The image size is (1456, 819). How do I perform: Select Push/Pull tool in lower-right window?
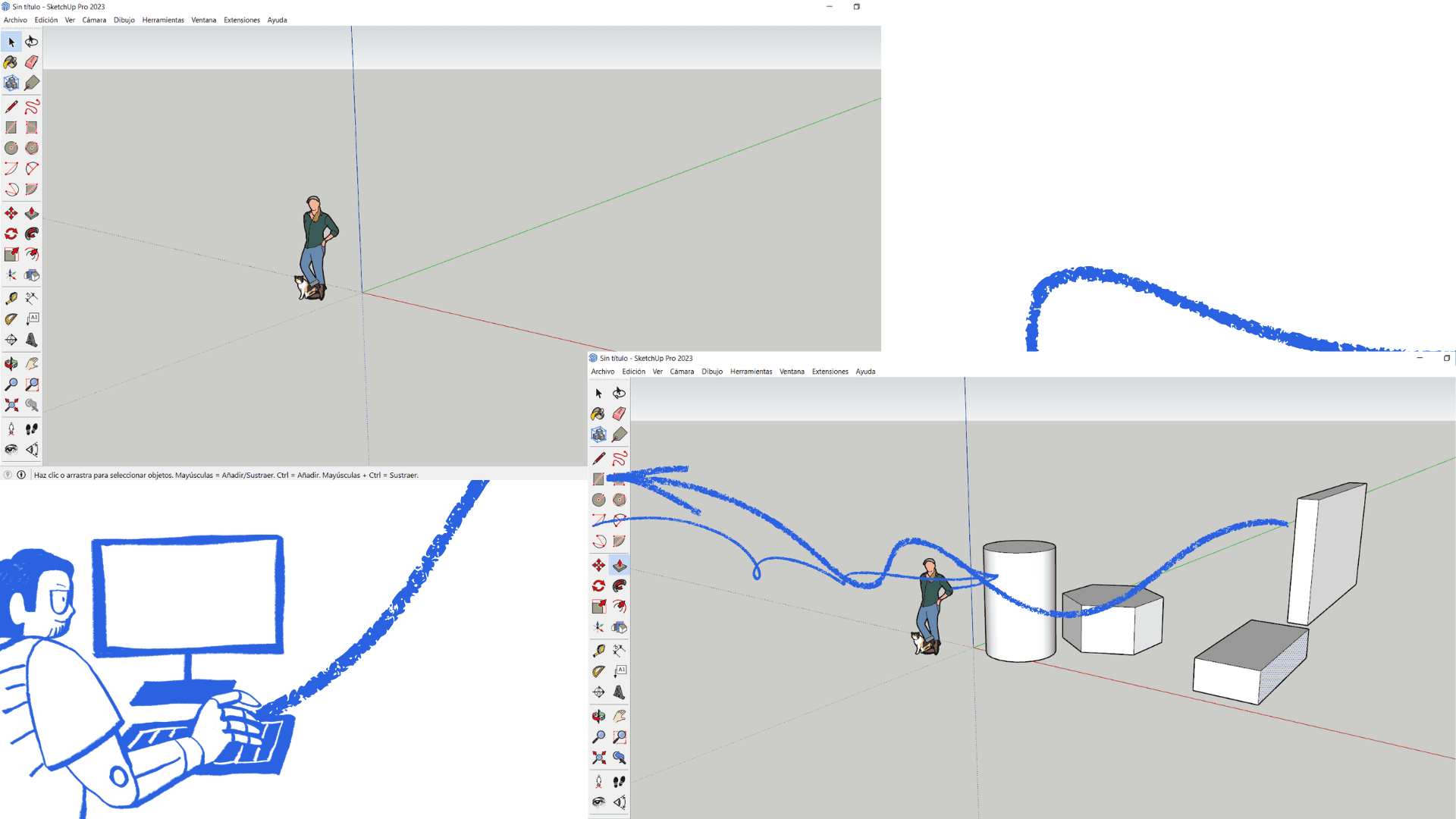[x=620, y=566]
